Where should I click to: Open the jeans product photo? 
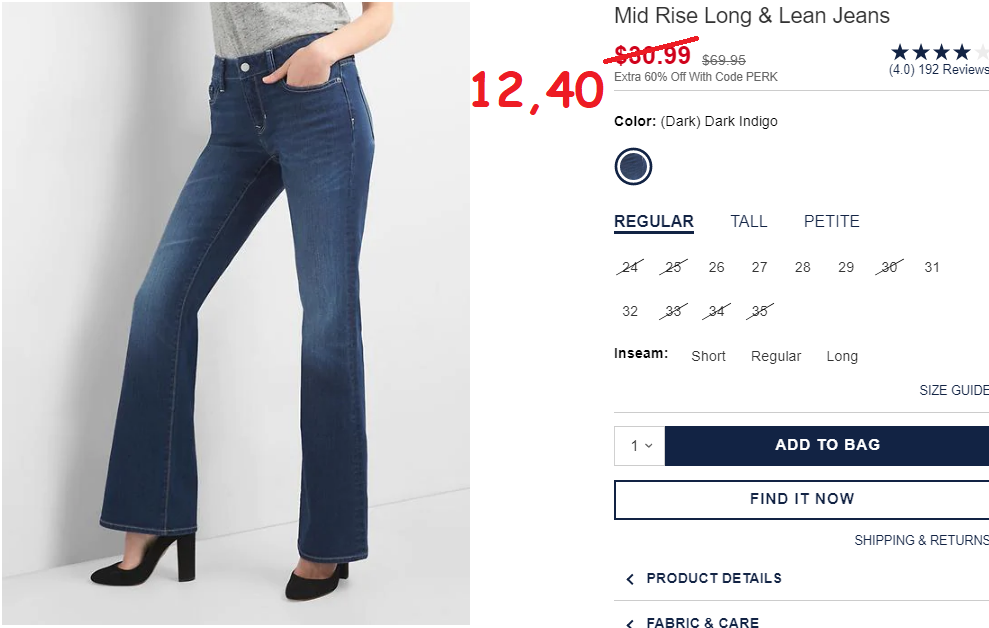(x=236, y=313)
